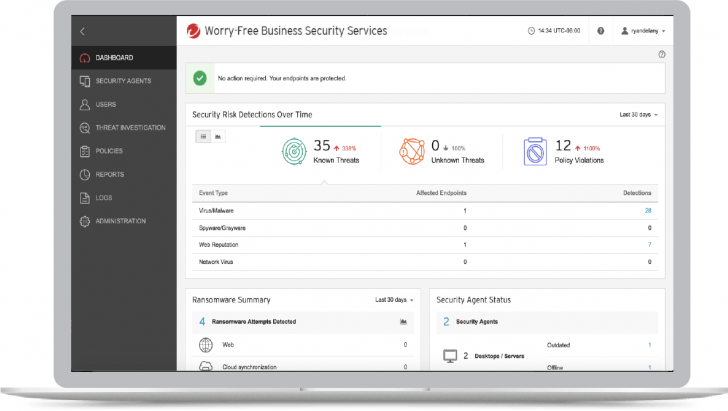Click the Policies clipboard icon
Viewport: 728px width, 411px height.
[84, 151]
